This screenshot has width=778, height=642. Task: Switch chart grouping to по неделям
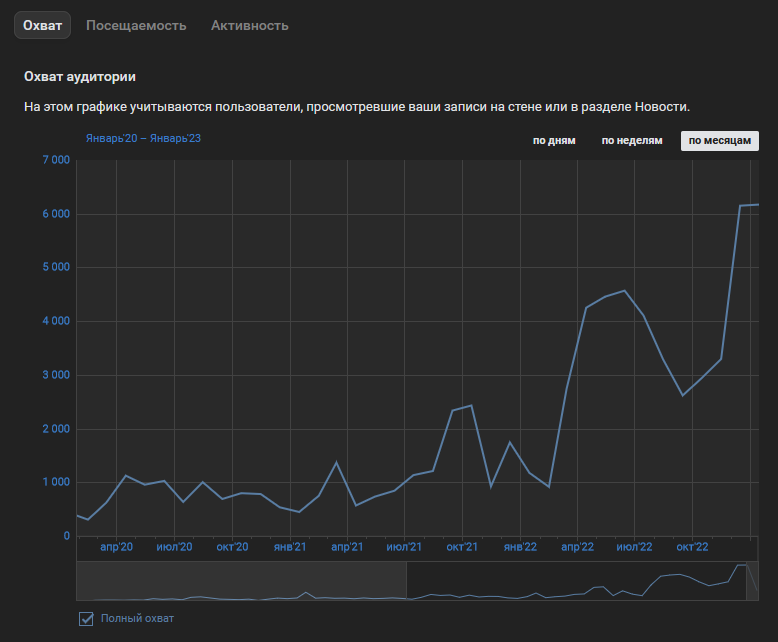coord(631,141)
